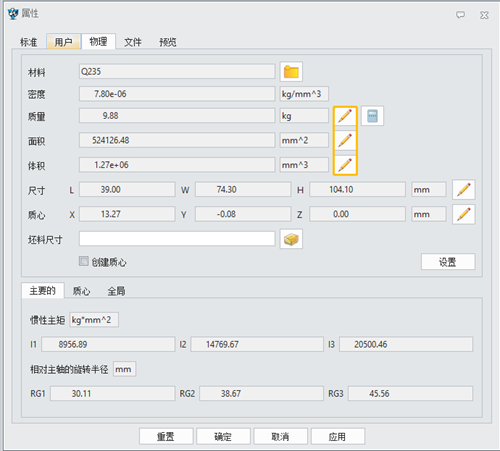The width and height of the screenshot is (500, 451).
Task: Switch to the 全局 sub-tab
Action: coord(116,291)
